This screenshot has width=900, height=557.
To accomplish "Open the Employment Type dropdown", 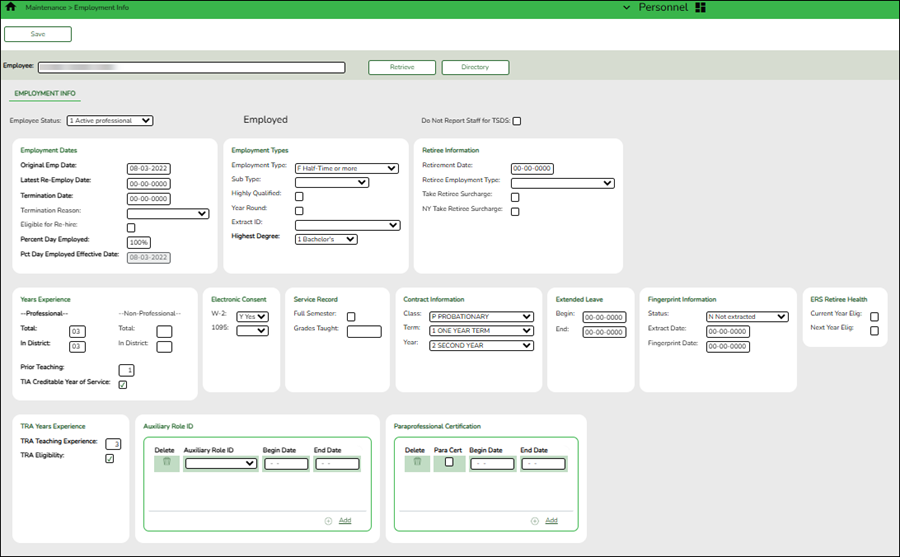I will point(347,168).
